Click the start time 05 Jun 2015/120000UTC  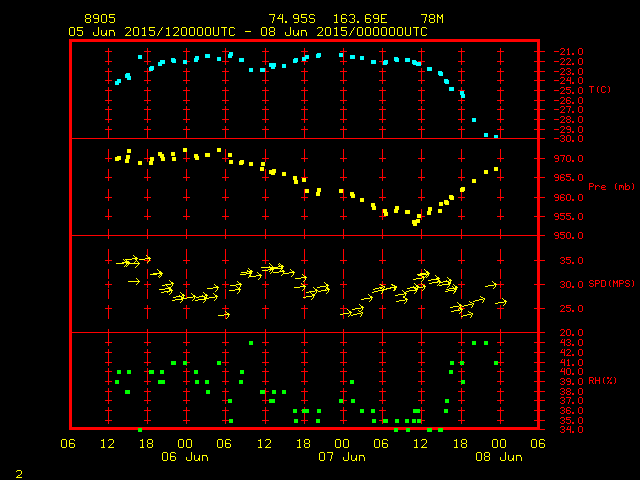click(x=152, y=32)
